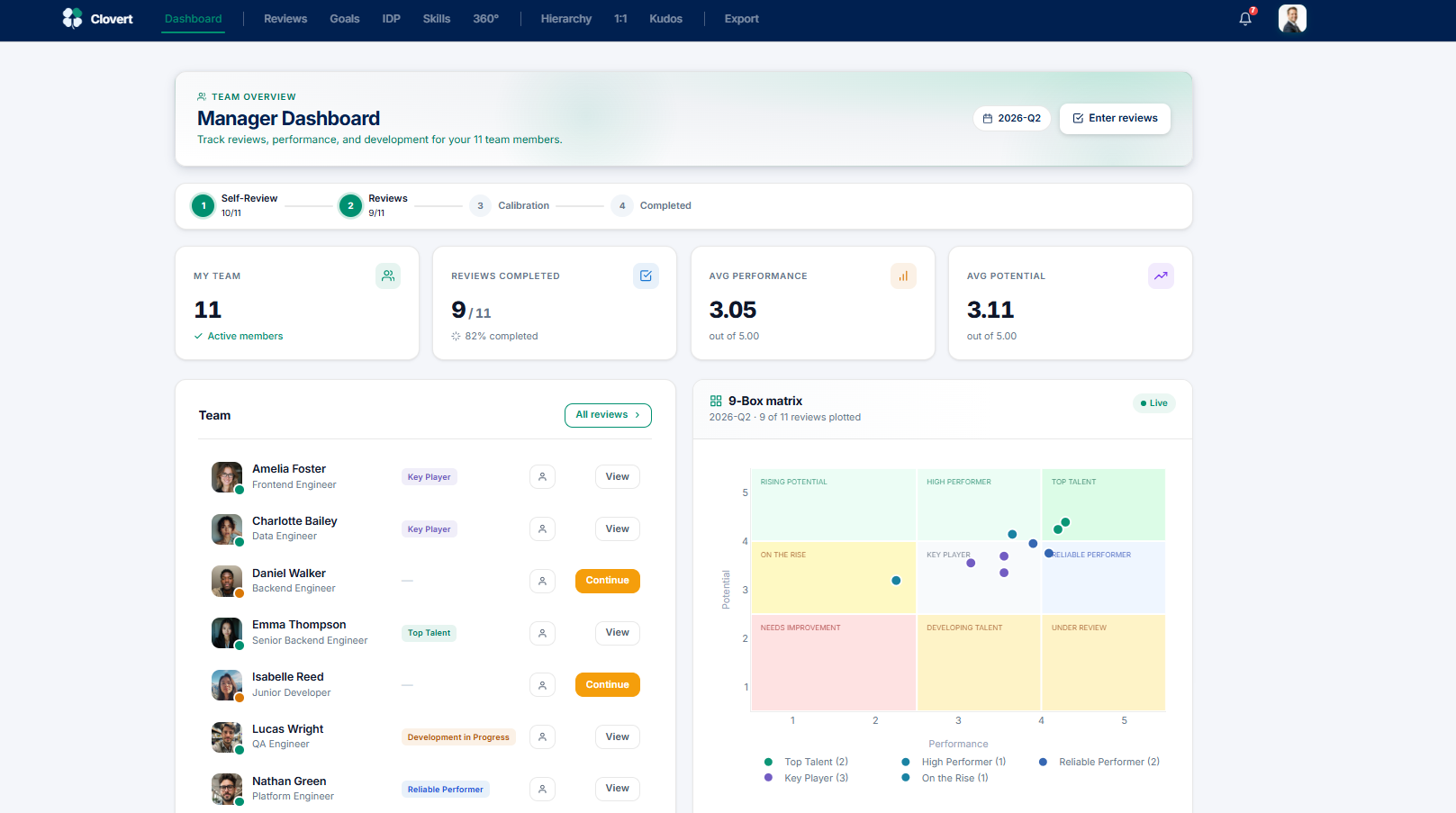Viewport: 1456px width, 813px height.
Task: Open the user profile avatar menu
Action: (1292, 18)
